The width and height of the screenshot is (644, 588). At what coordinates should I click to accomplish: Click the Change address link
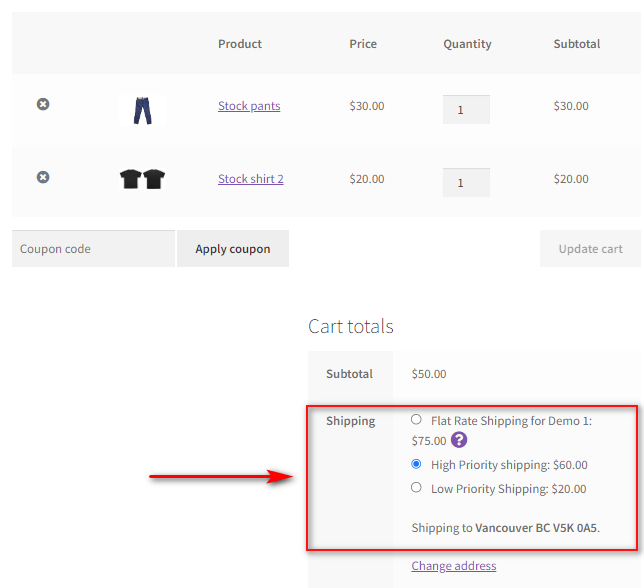coord(454,566)
